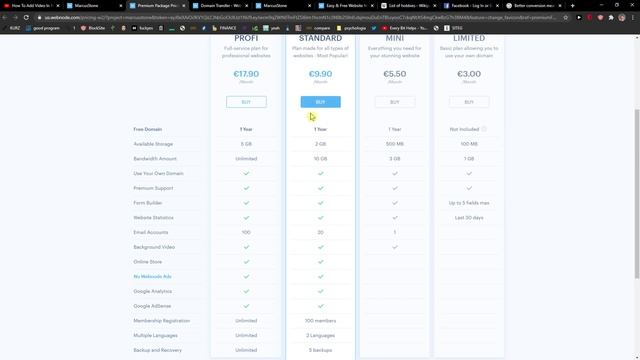Switch to the Facebook Log In tab

click(472, 6)
